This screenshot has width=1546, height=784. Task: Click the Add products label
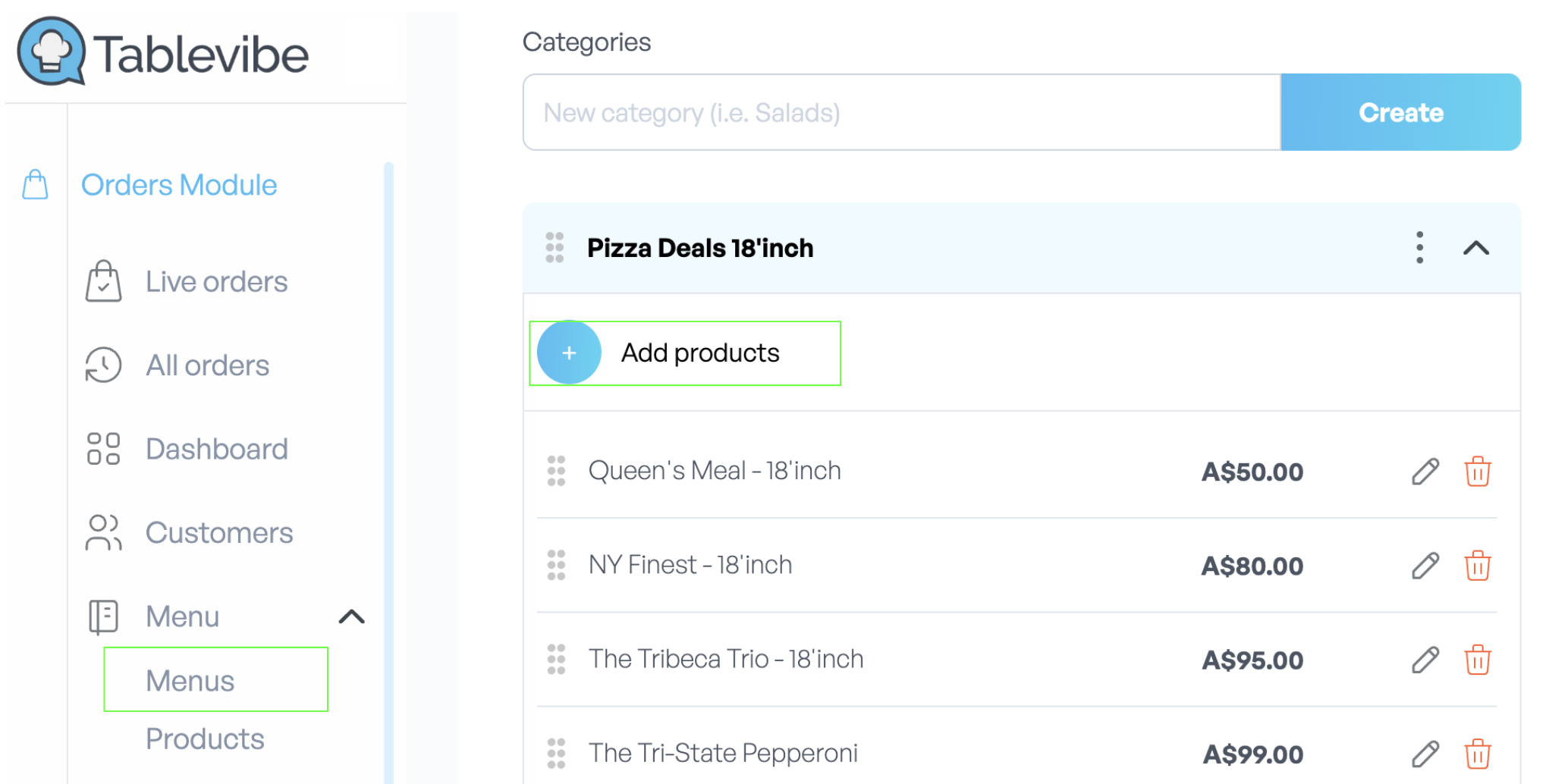pos(700,353)
